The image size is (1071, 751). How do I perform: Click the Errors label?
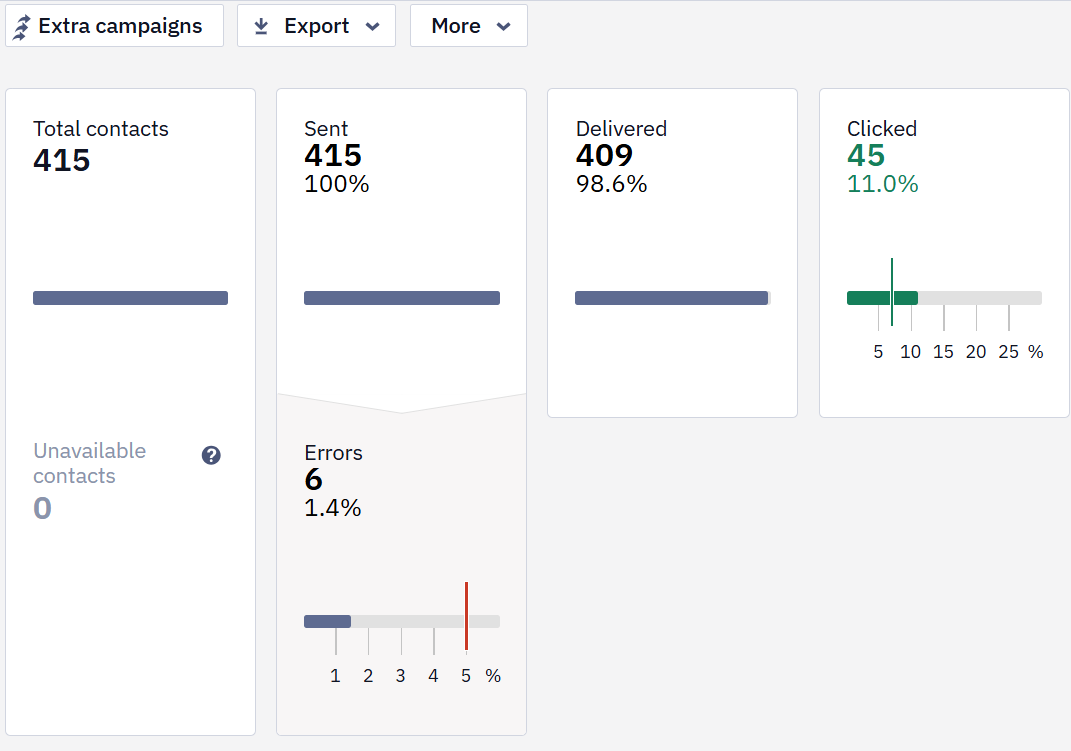333,453
